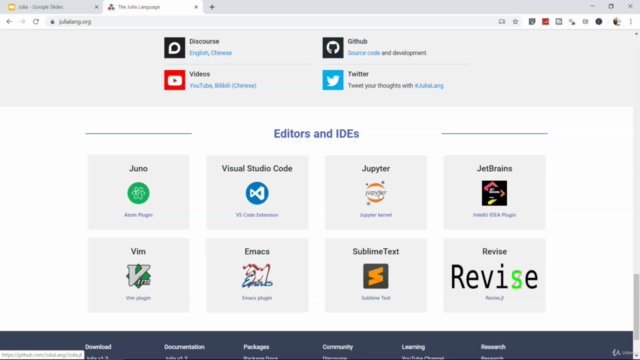
Task: Click the Documentation footer heading
Action: point(184,347)
